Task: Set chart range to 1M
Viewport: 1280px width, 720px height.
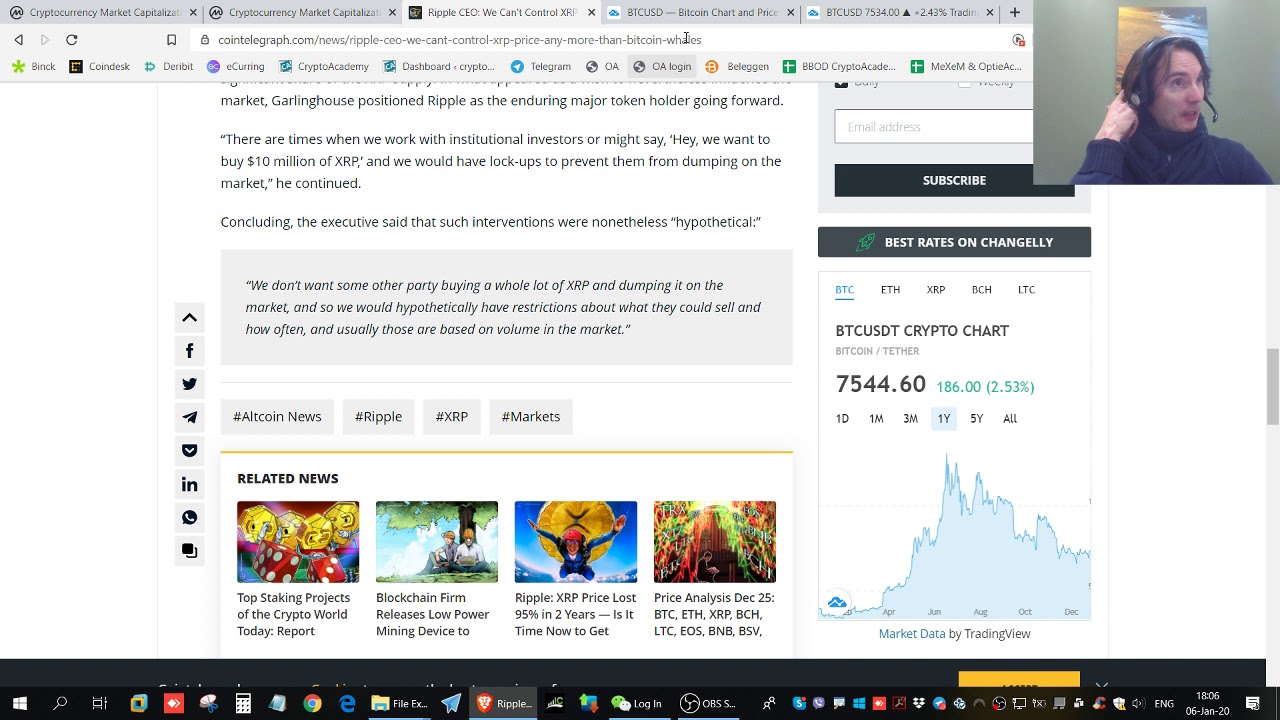Action: 876,419
